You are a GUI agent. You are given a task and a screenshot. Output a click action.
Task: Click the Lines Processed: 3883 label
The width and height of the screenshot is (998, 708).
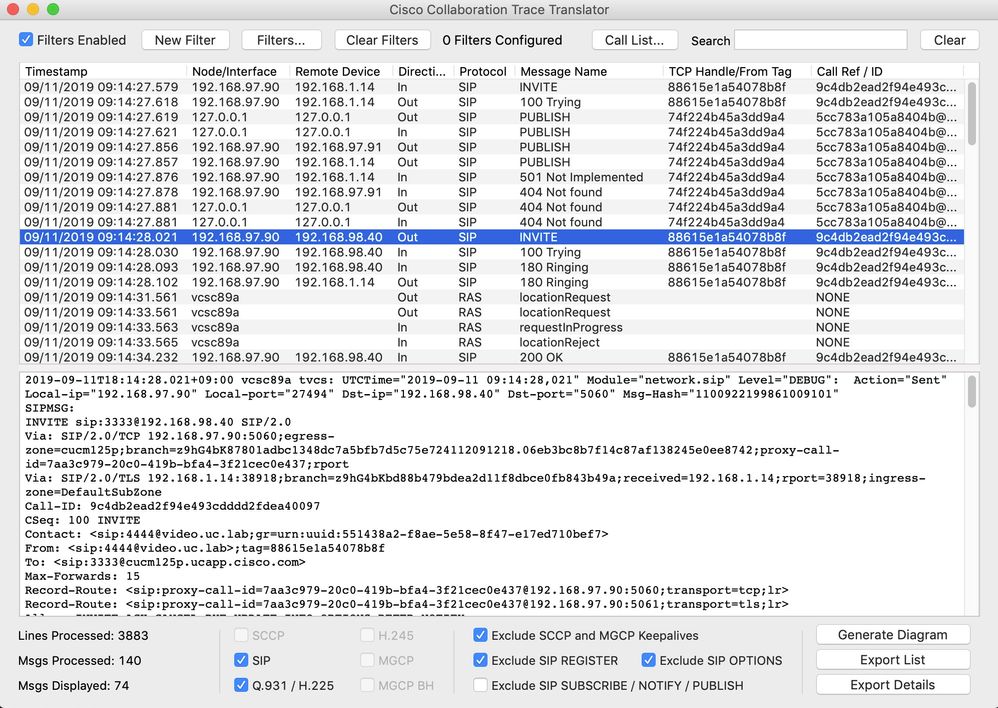(x=83, y=635)
